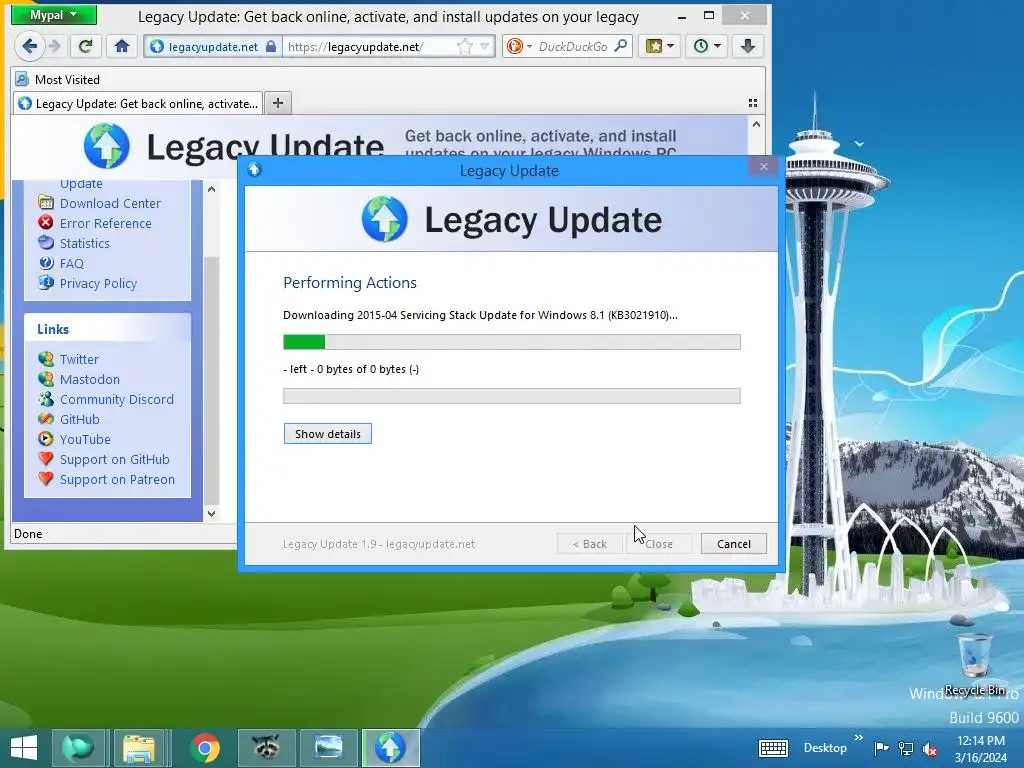Open the Action Center flag icon
The height and width of the screenshot is (768, 1024).
tap(881, 748)
